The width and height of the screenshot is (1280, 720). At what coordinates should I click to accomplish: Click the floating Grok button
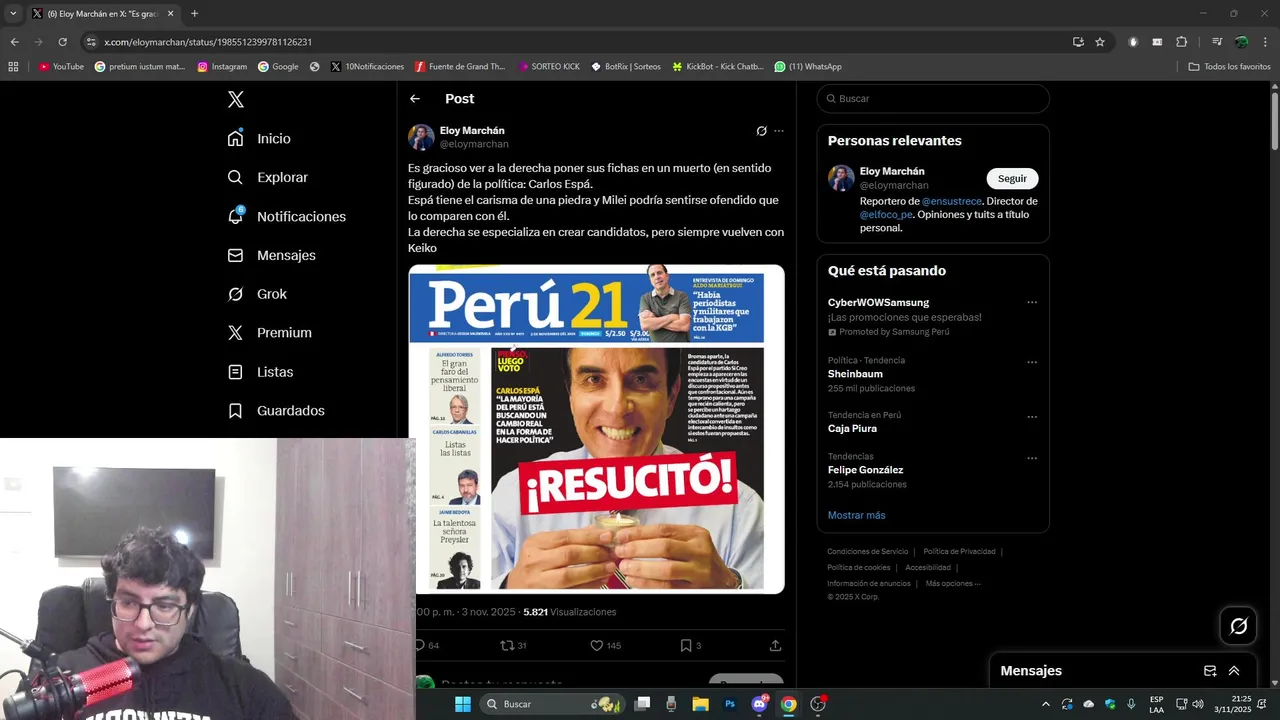tap(1238, 626)
